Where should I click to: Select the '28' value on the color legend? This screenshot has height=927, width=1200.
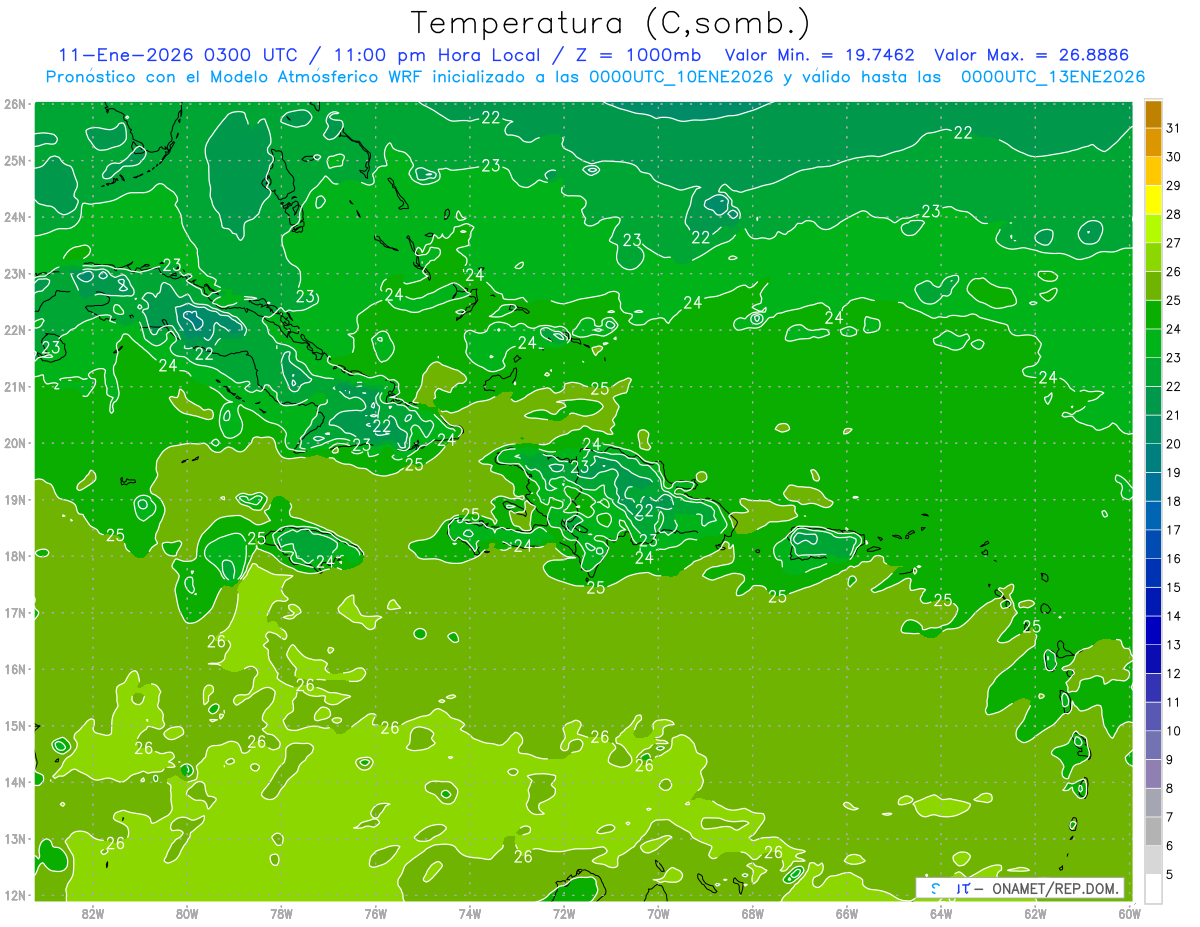coord(1173,215)
